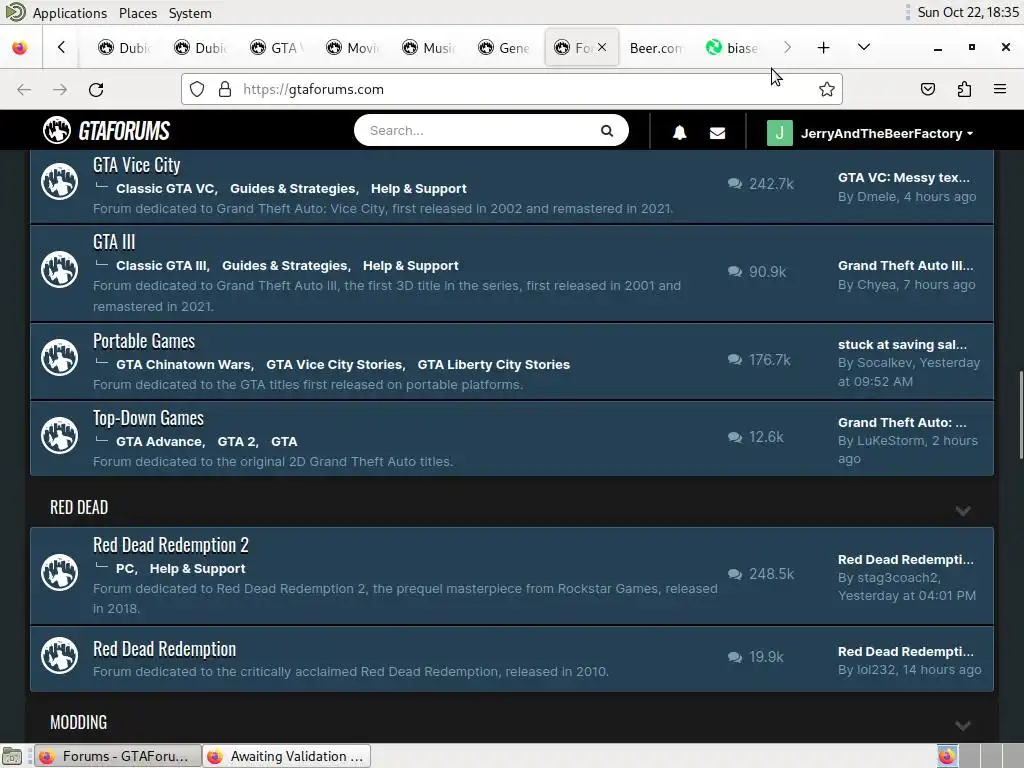Click the date and time clock
This screenshot has width=1024, height=768.
(968, 12)
